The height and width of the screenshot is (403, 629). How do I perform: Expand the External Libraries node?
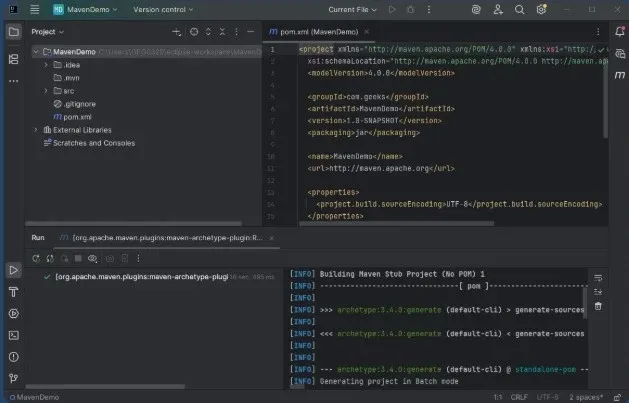coord(36,129)
